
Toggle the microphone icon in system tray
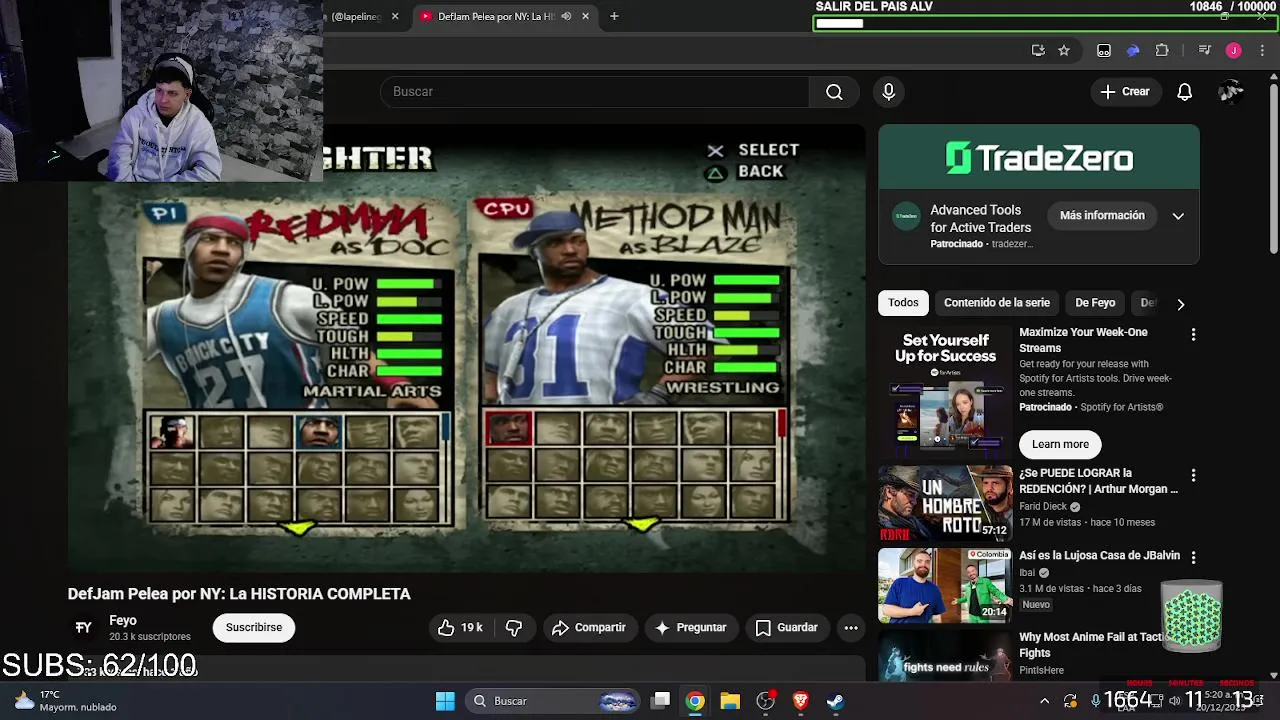[x=1096, y=700]
